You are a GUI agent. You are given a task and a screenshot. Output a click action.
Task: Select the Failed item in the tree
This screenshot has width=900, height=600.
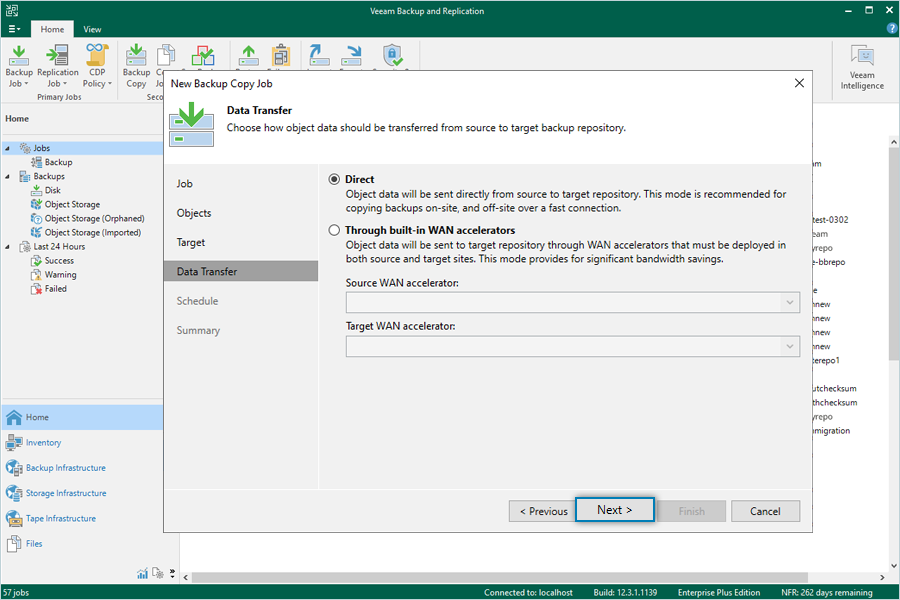tap(56, 289)
